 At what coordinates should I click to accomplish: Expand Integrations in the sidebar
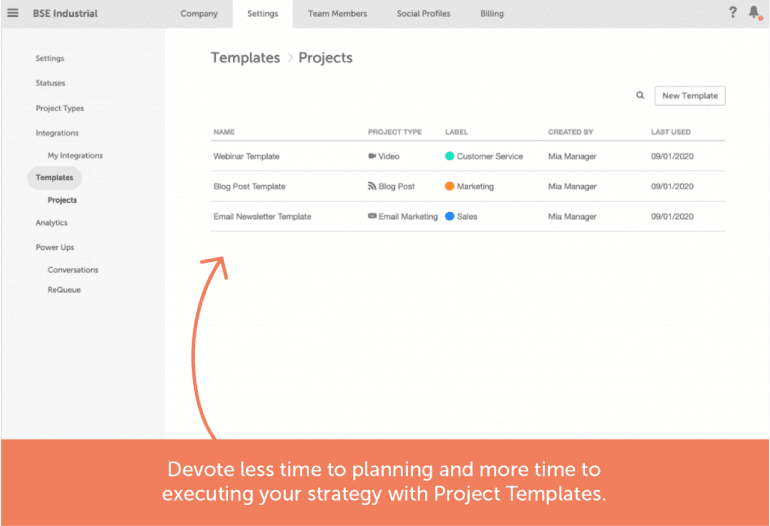[57, 133]
